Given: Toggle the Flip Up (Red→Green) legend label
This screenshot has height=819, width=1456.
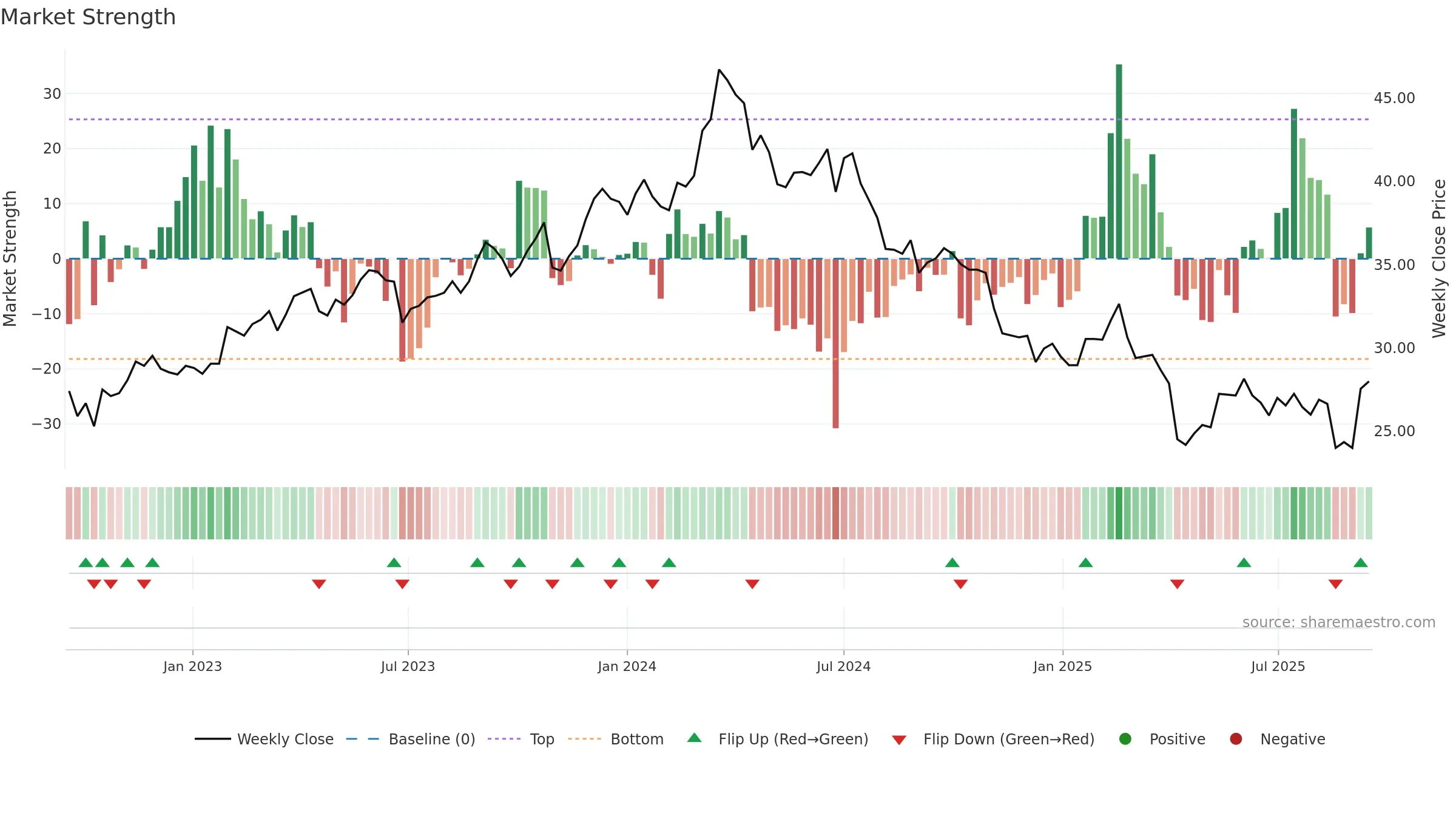Looking at the screenshot, I should [794, 740].
